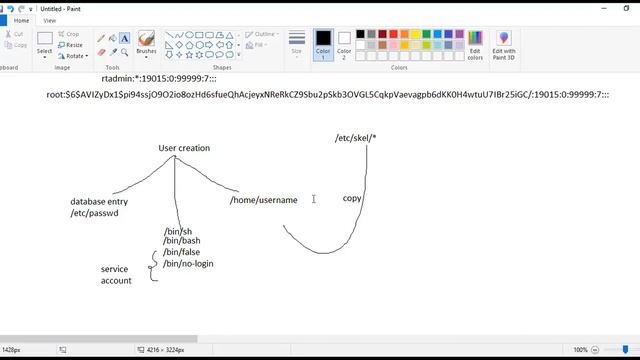The width and height of the screenshot is (640, 360).
Task: Pick the purple color swatch
Action: (460, 34)
